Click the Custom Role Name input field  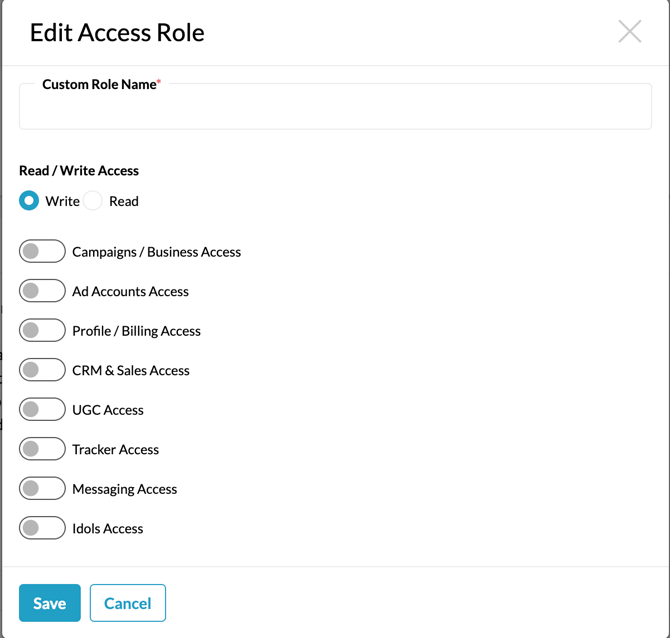pyautogui.click(x=335, y=109)
